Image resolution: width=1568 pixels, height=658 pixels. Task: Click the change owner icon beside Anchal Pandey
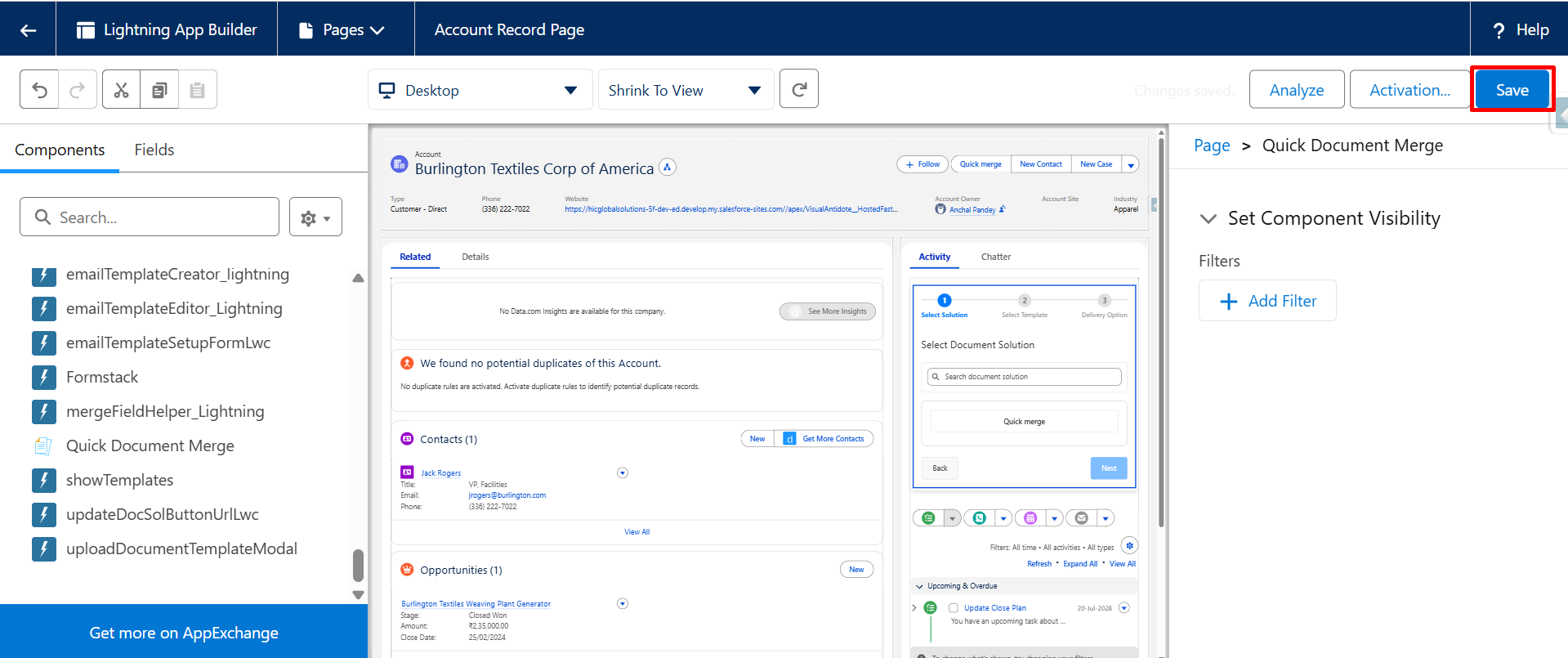1003,209
